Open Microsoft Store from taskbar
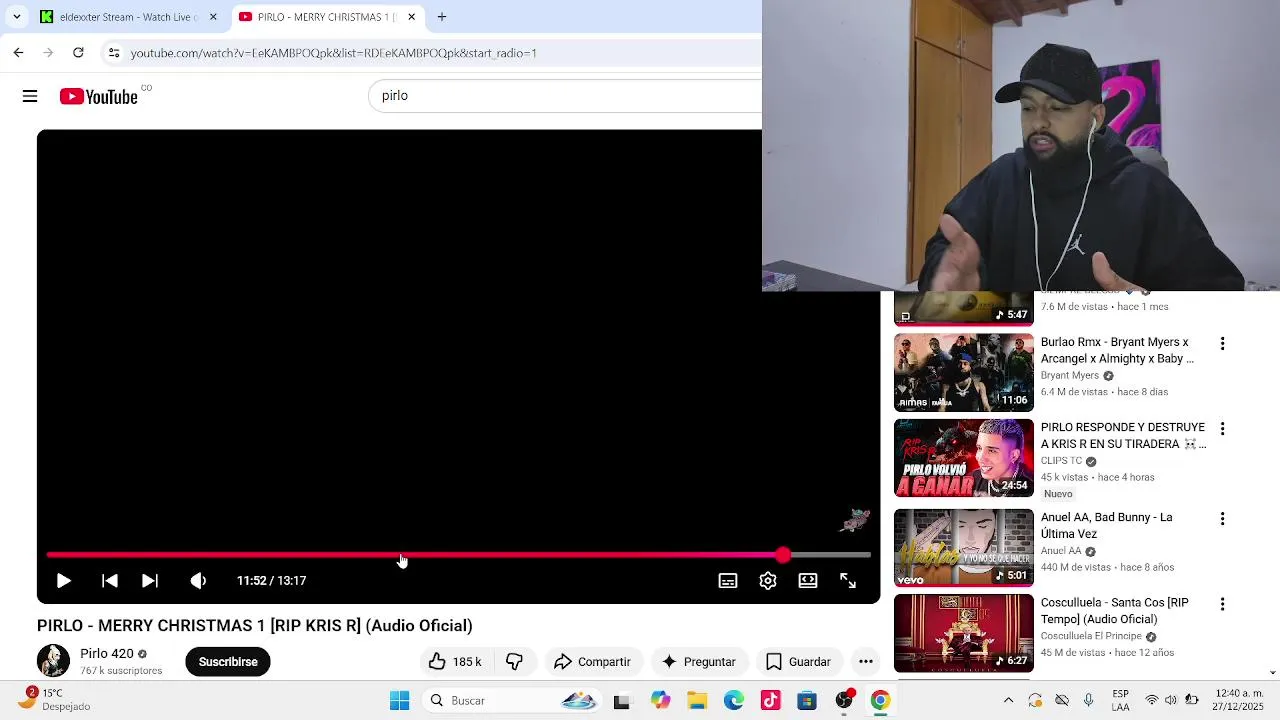The image size is (1280, 720). [807, 700]
